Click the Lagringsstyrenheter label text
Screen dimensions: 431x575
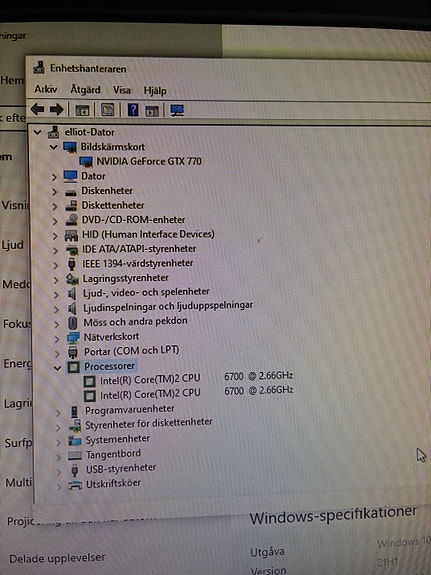[125, 278]
